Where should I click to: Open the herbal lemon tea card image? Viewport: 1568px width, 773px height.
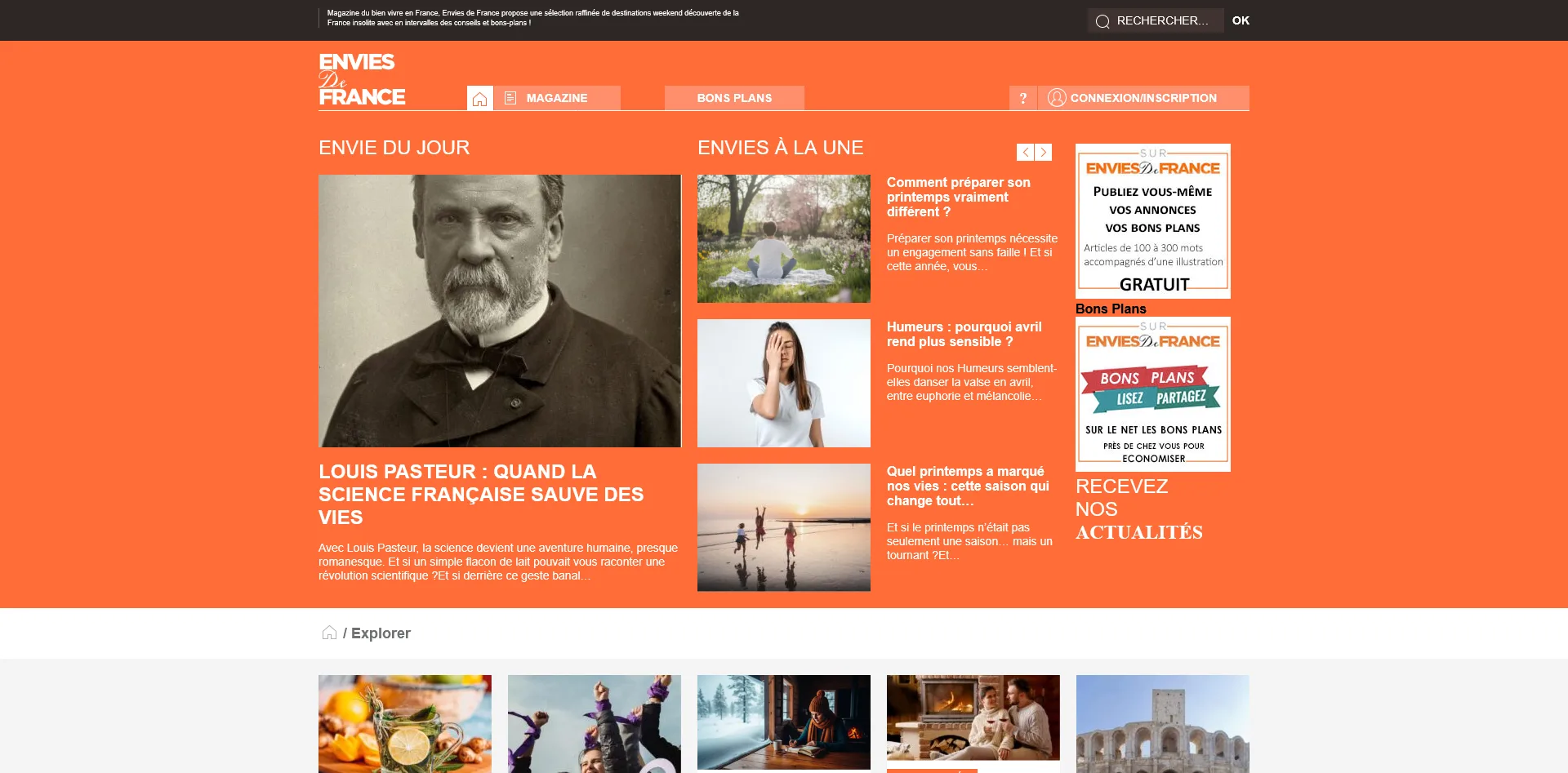coord(405,723)
